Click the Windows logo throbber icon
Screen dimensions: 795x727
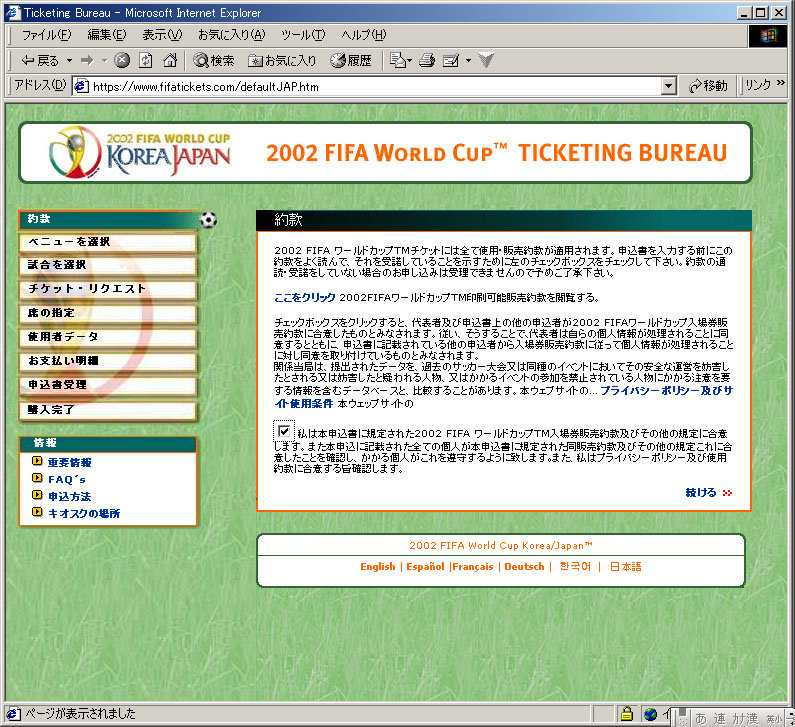[x=768, y=35]
